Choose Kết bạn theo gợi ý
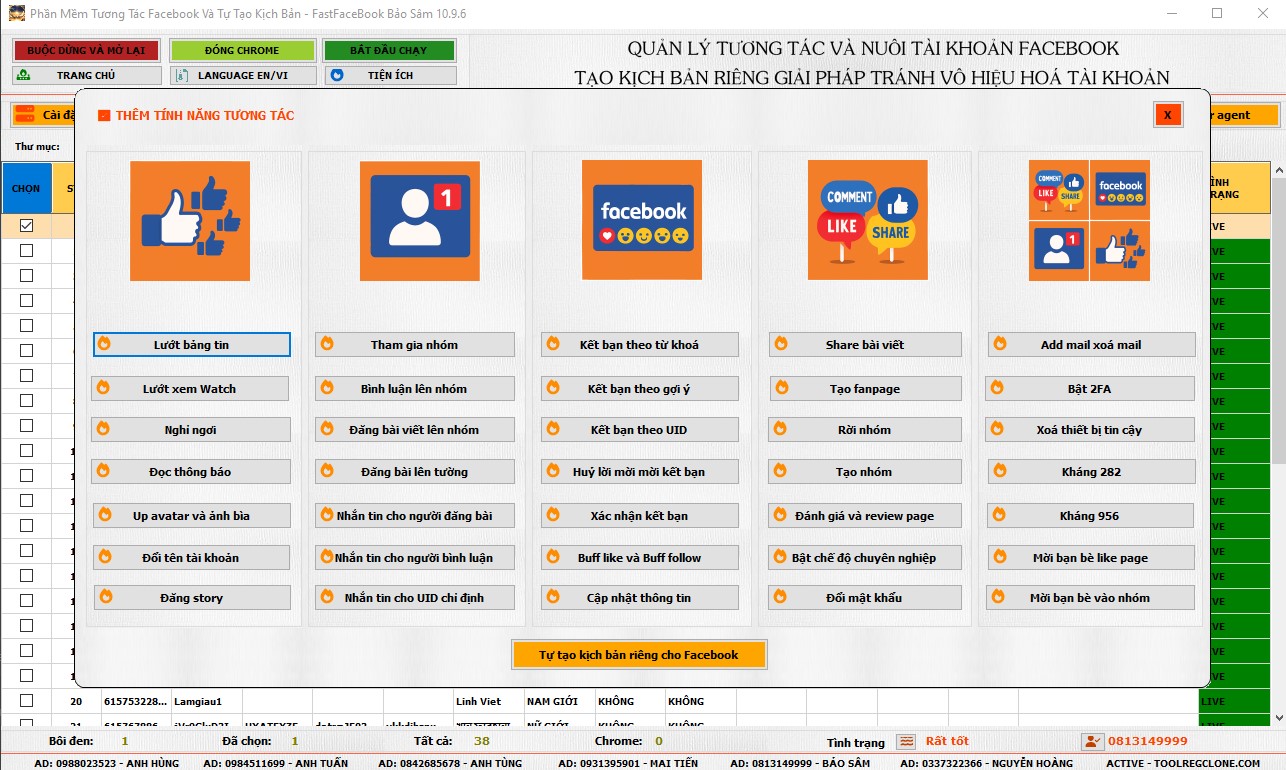1286x770 pixels. (640, 389)
